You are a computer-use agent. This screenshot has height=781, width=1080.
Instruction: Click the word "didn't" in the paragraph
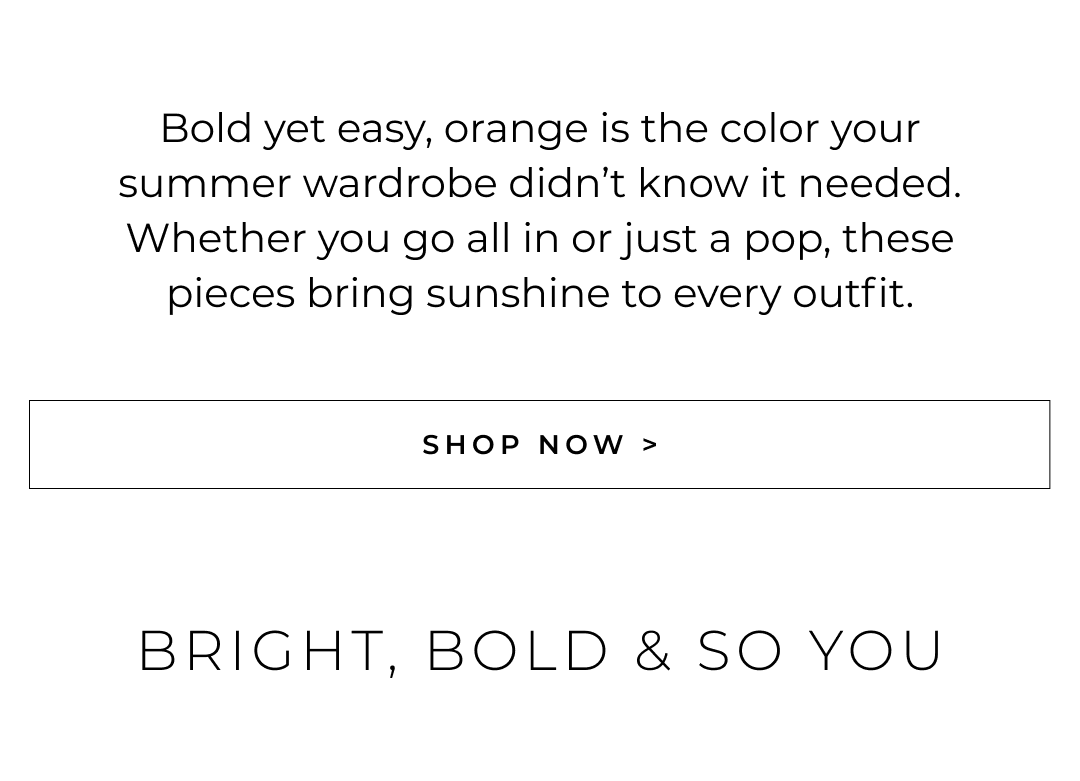tap(567, 184)
